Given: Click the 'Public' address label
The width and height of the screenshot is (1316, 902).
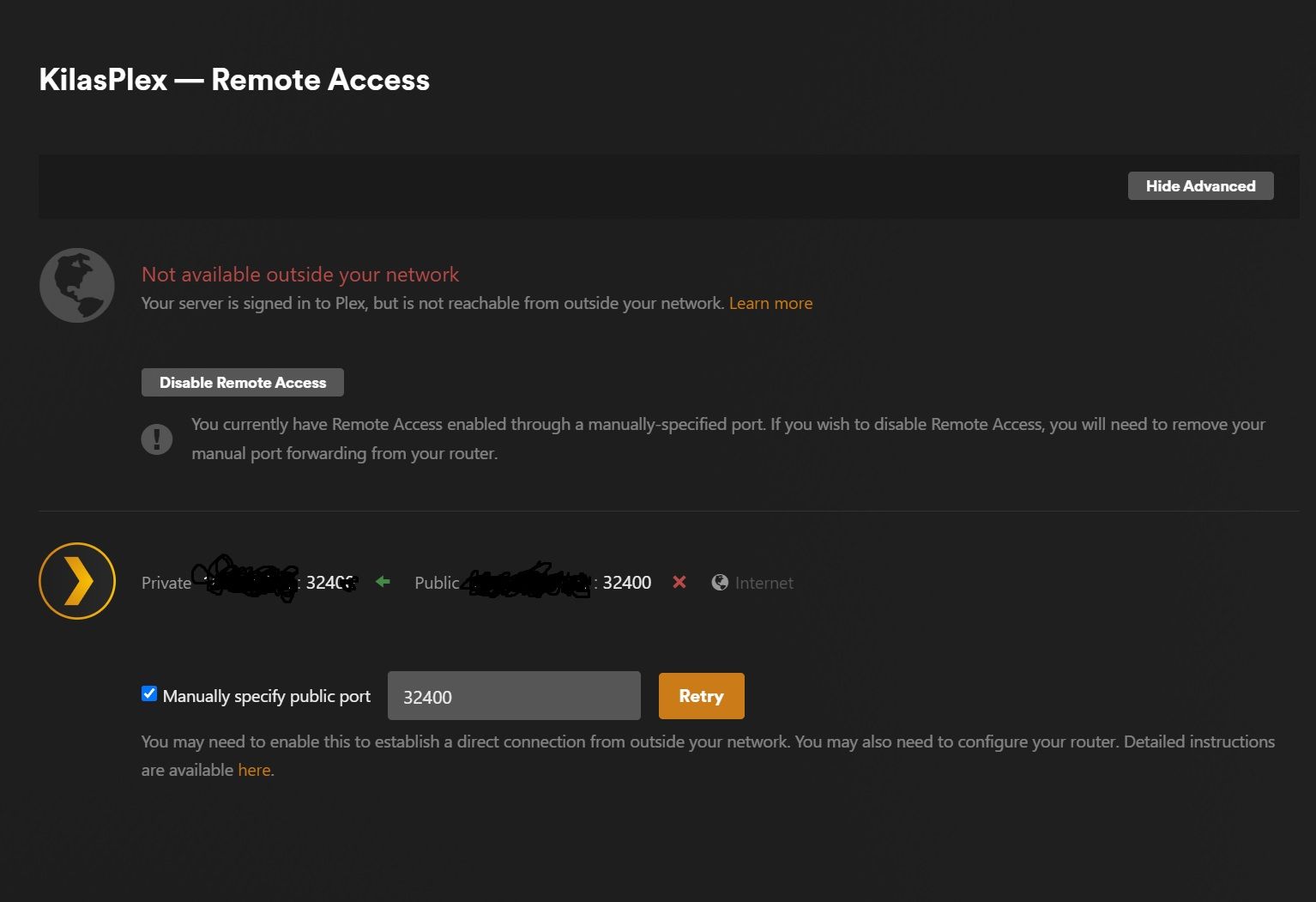Looking at the screenshot, I should click(x=437, y=583).
